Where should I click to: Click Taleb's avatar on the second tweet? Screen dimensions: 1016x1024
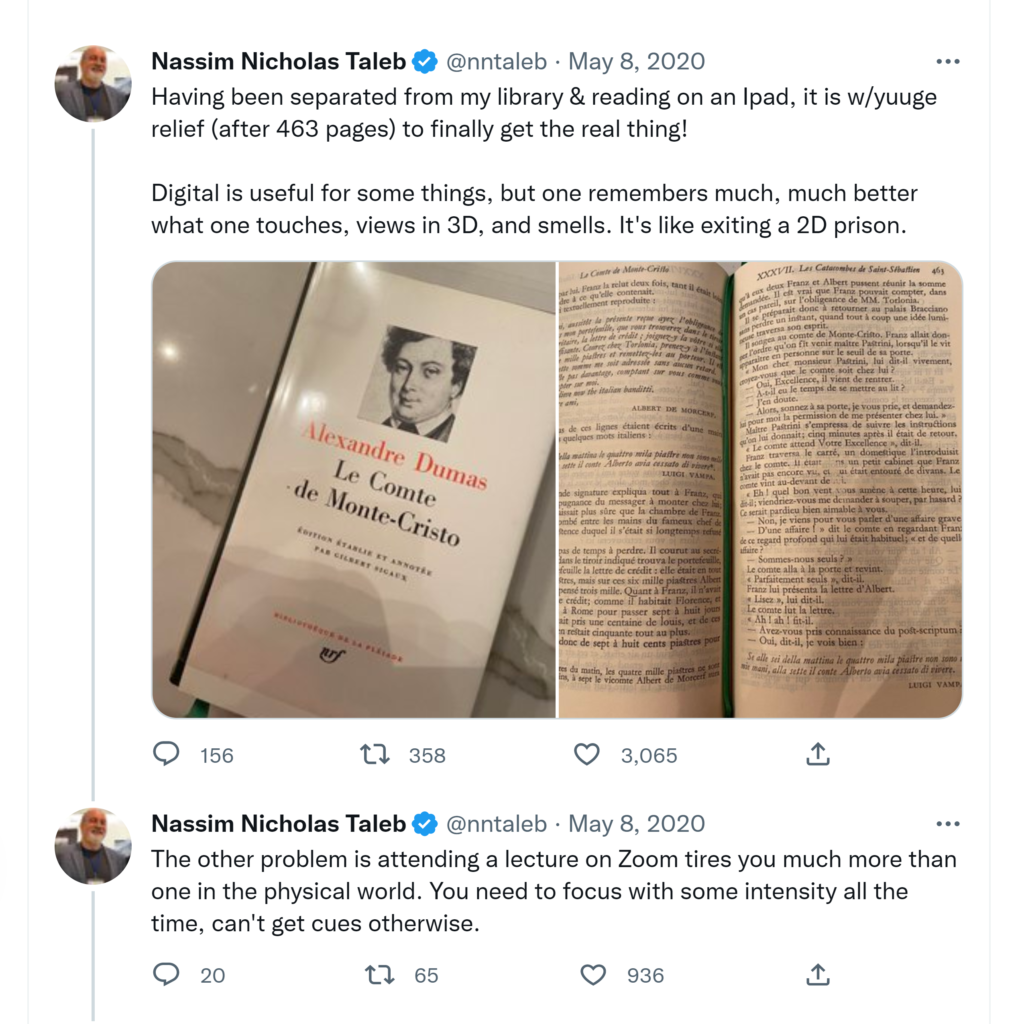[93, 846]
